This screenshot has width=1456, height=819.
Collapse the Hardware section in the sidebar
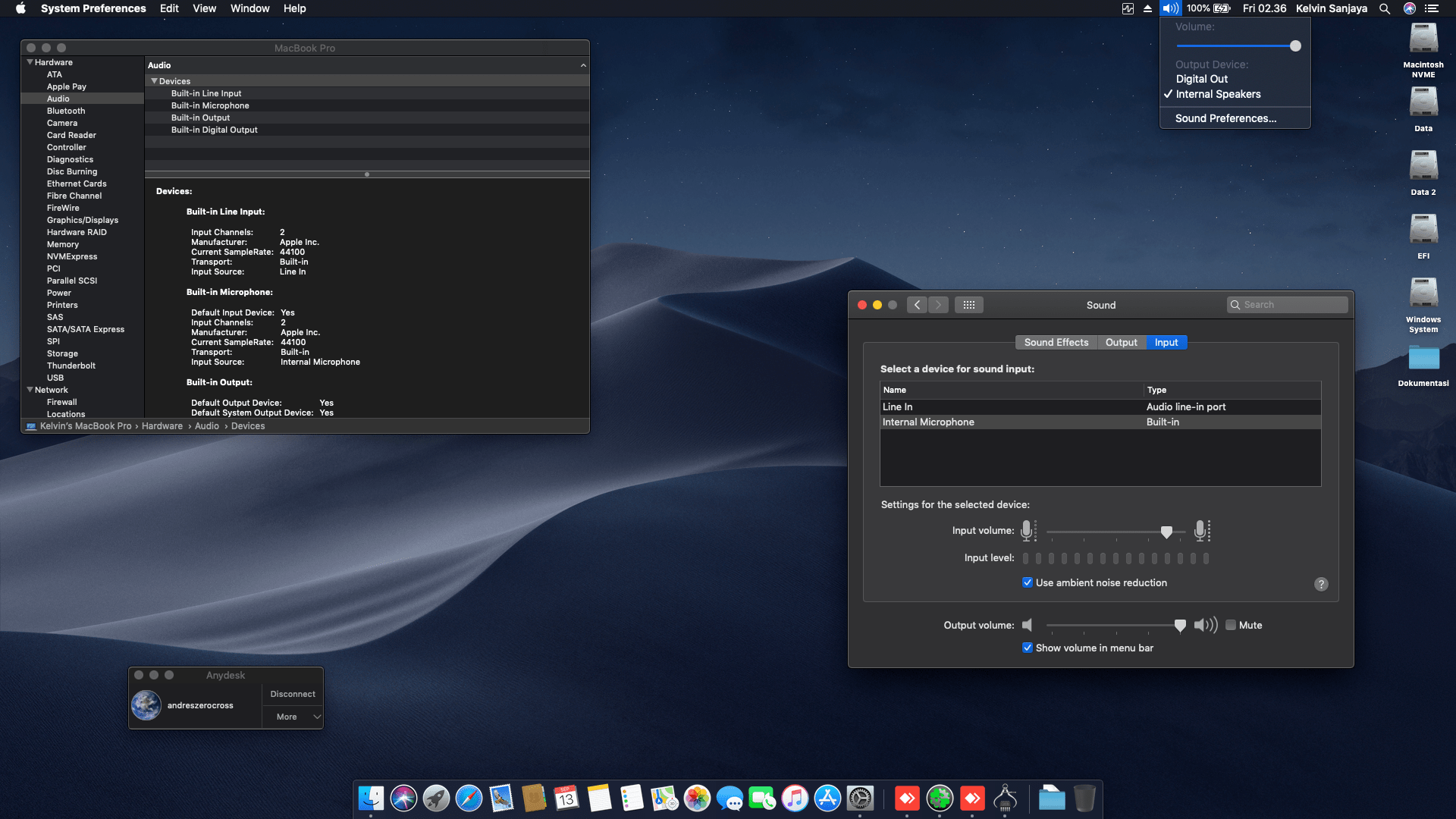(x=30, y=62)
